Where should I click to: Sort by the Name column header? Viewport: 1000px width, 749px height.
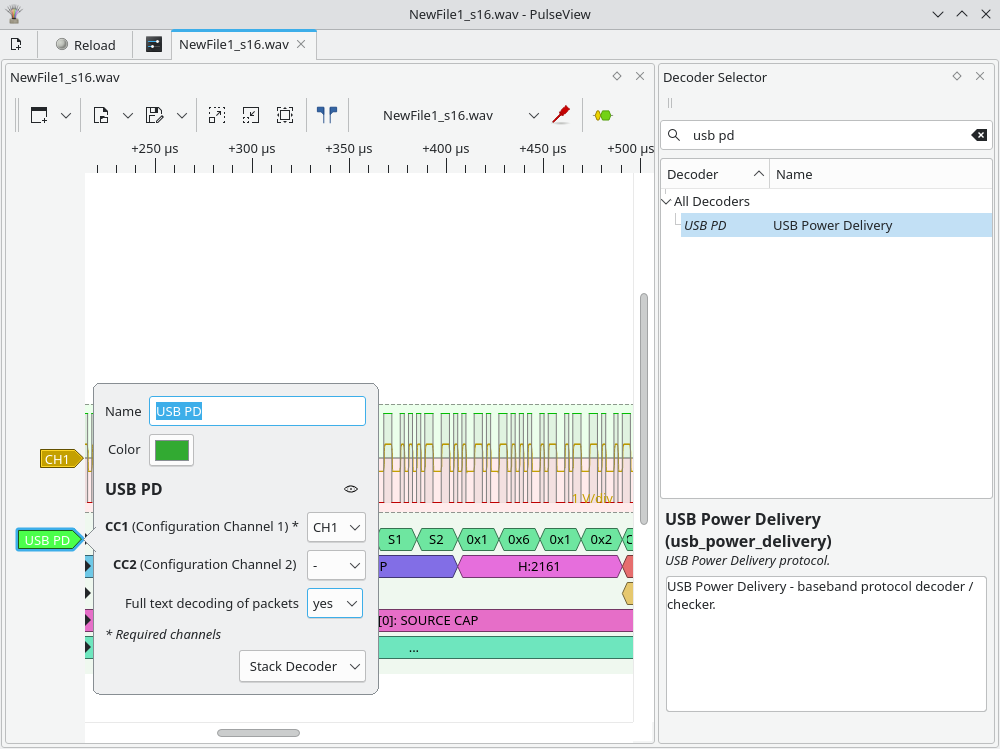coord(880,174)
